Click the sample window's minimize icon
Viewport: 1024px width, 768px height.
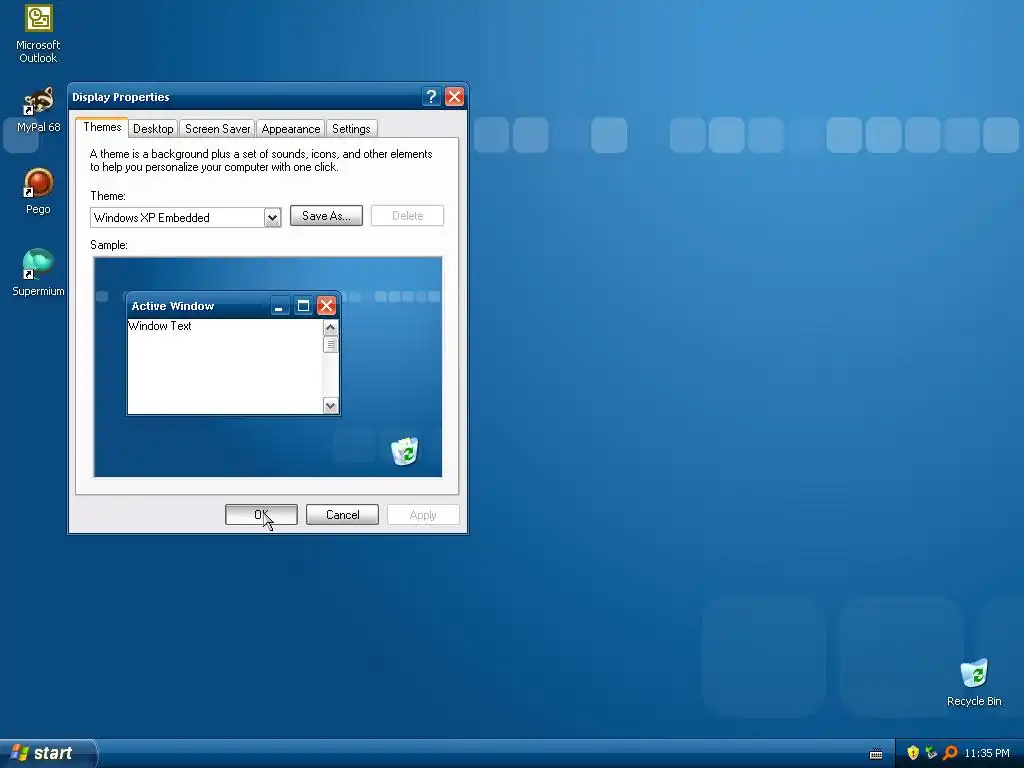279,306
